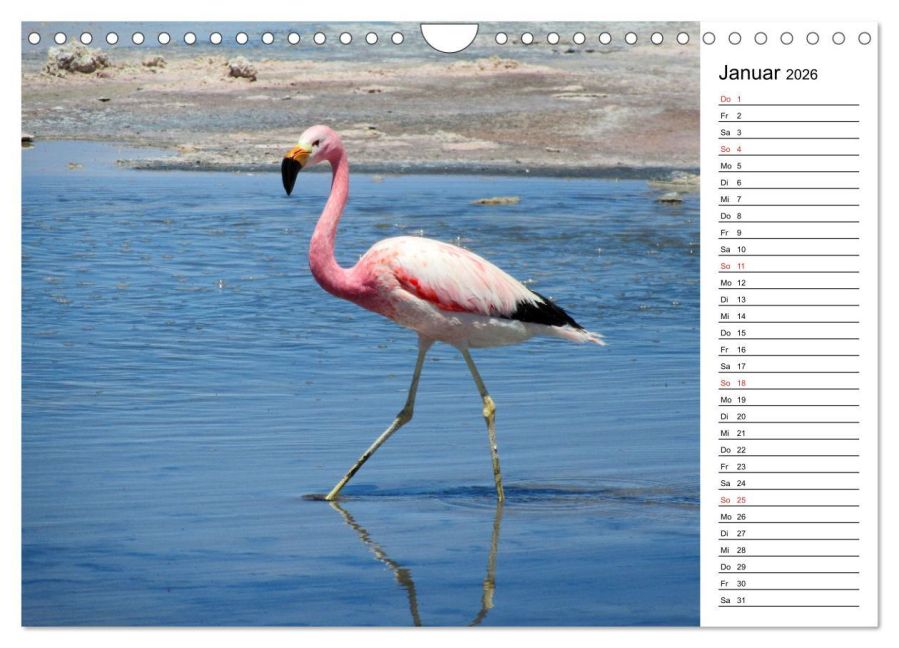Screen dimensions: 899x648
Task: Click the Januar 2026 month heading
Action: (768, 73)
